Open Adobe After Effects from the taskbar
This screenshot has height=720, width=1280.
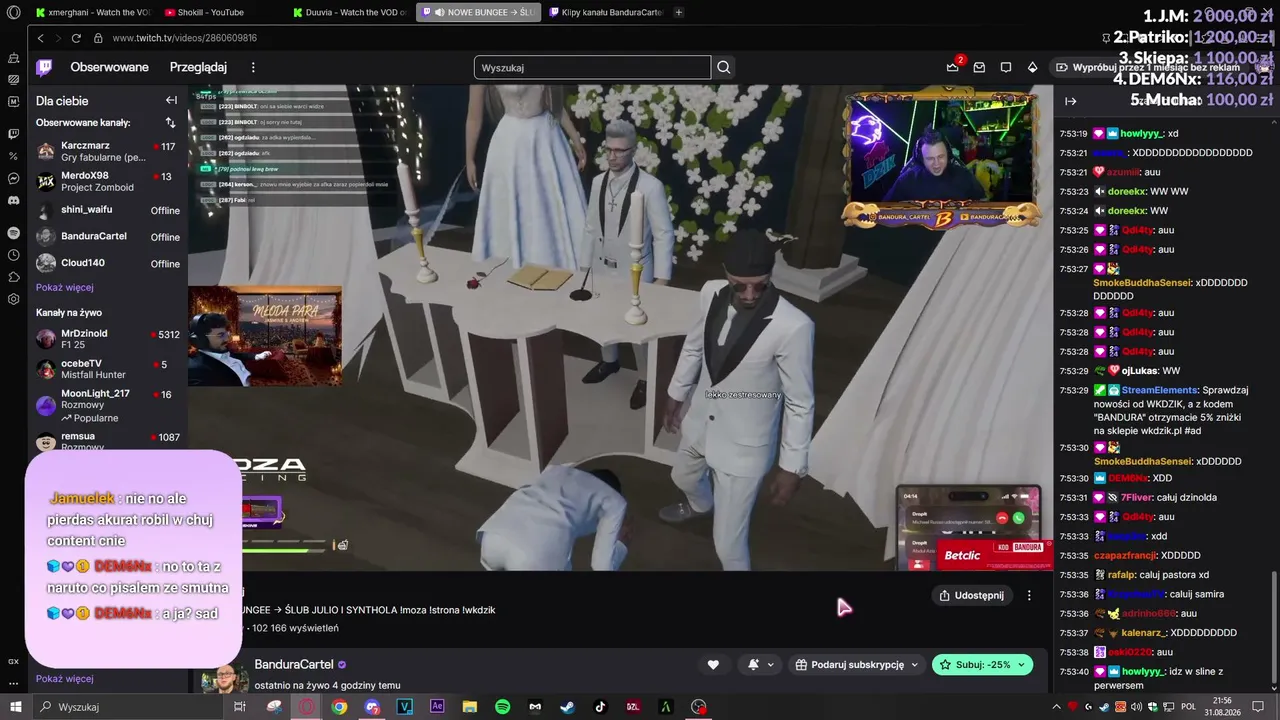tap(437, 707)
